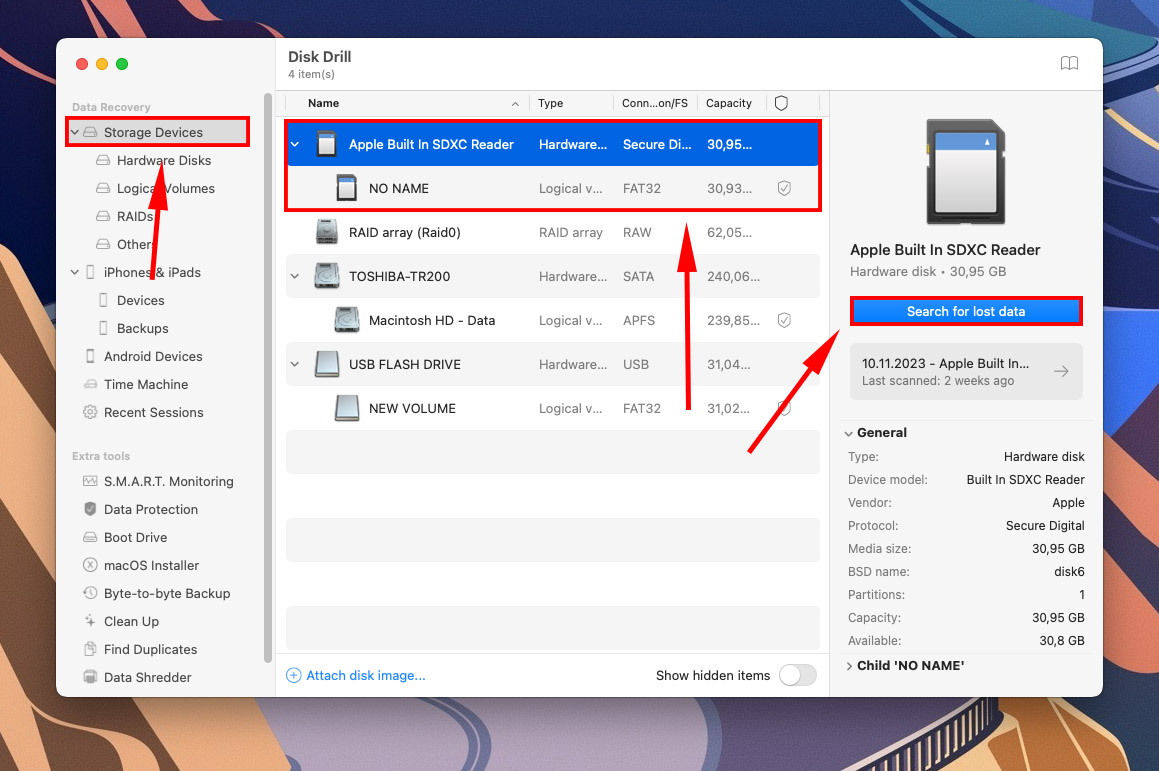The width and height of the screenshot is (1159, 771).
Task: Collapse the TOSHIBA-TR200 disk row
Action: [x=295, y=276]
